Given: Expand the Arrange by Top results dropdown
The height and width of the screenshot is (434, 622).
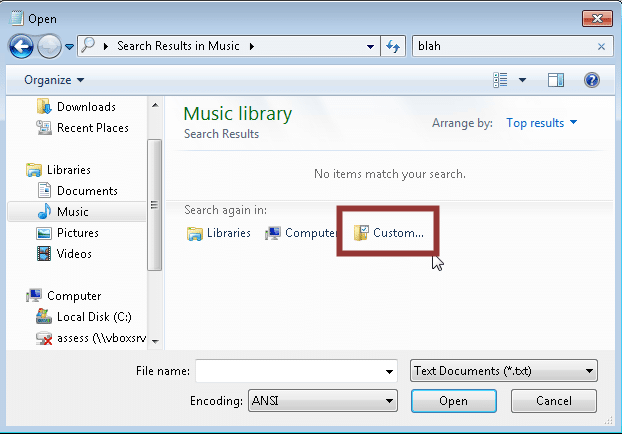Looking at the screenshot, I should 541,123.
